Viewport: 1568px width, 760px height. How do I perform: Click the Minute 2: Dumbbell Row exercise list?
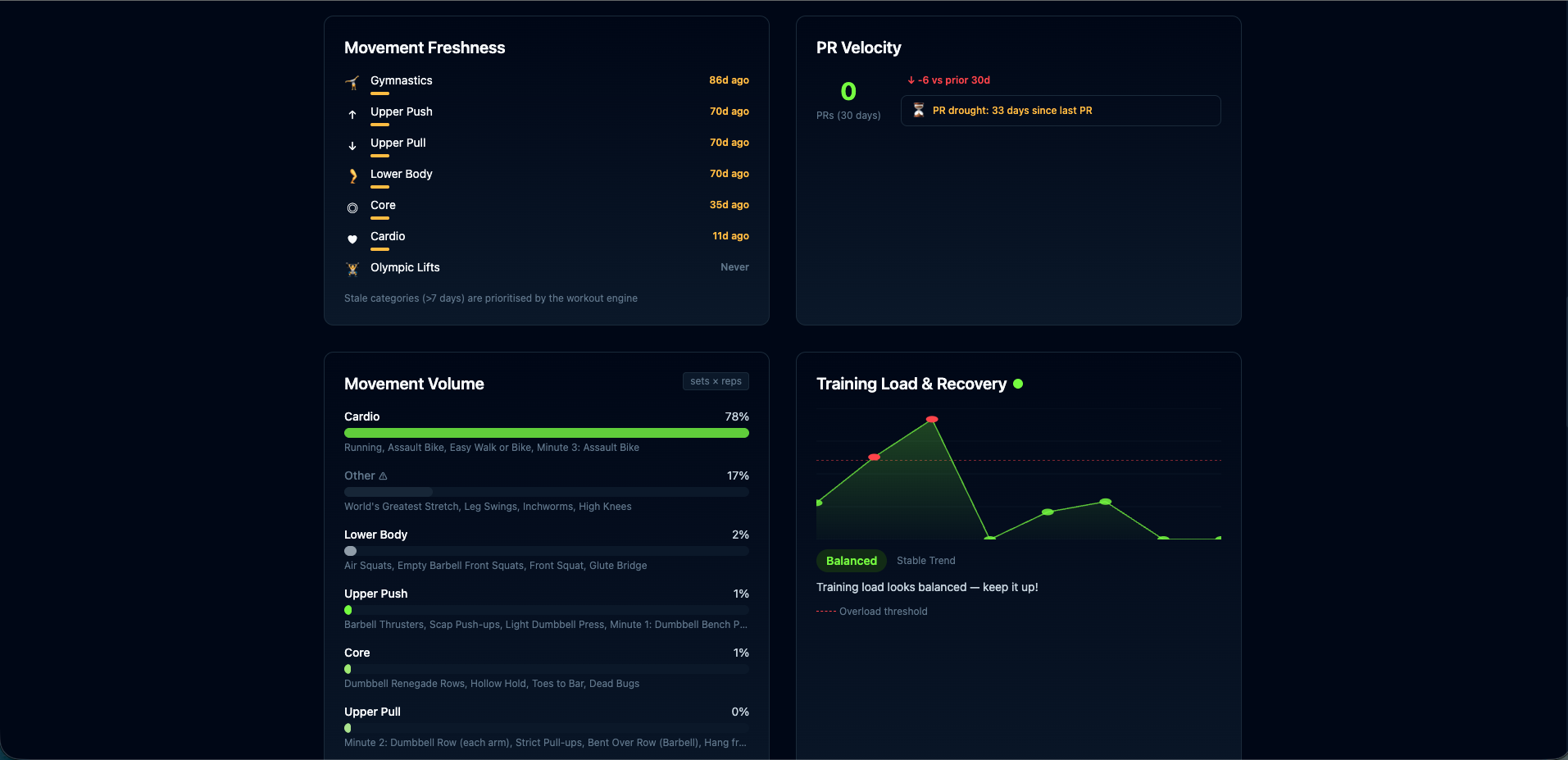(x=545, y=743)
